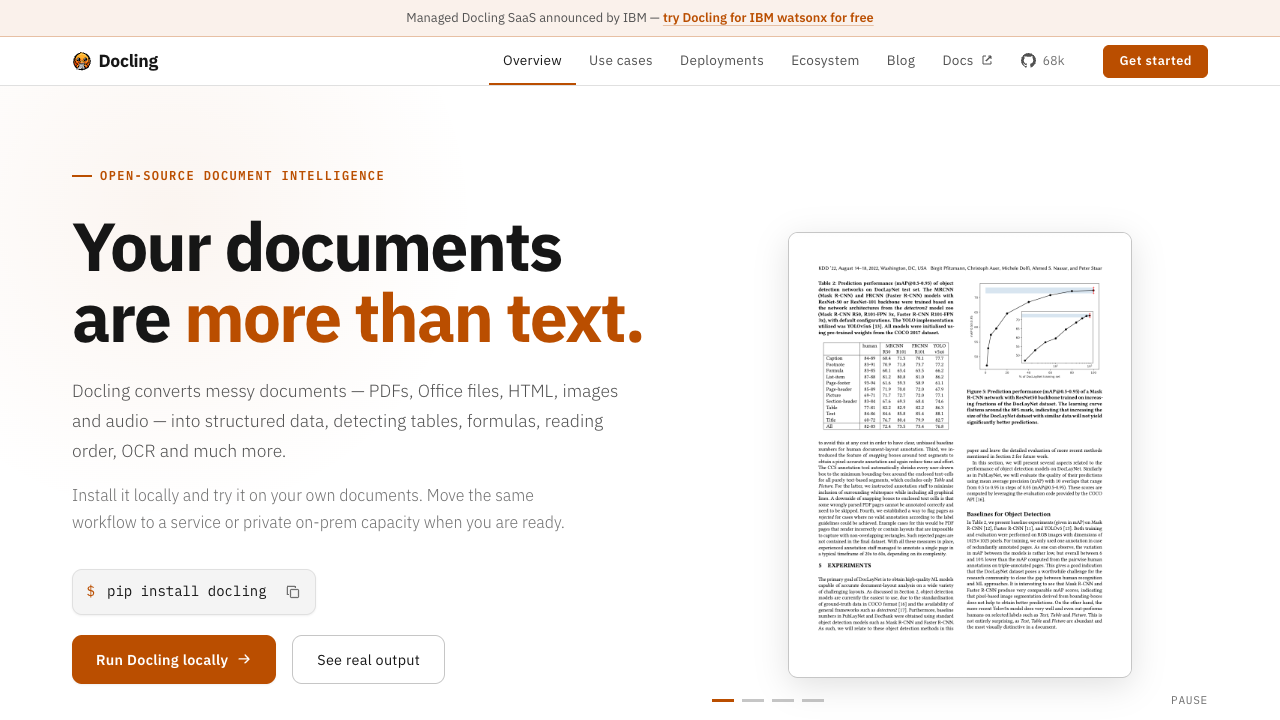Follow try Docling for IBM watsonx link

[x=768, y=18]
